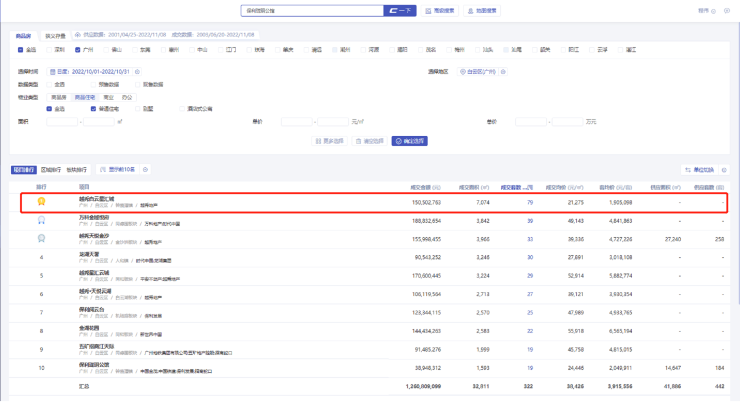Toggle the 普通住宅 checkbox
740x406 pixels.
pyautogui.click(x=93, y=108)
